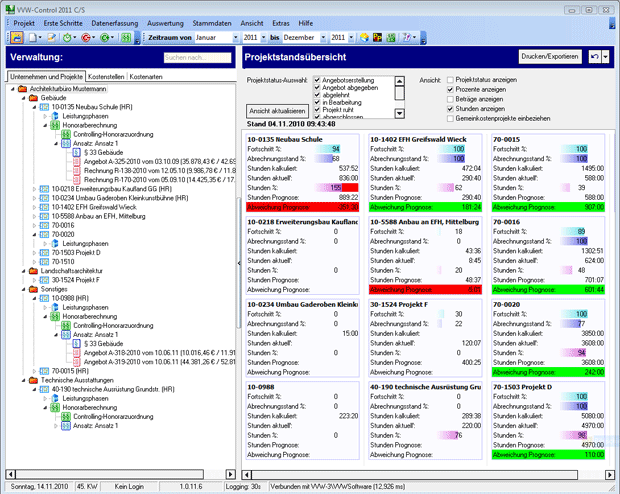The image size is (620, 494).
Task: Click the red circular G toolbar icon
Action: pos(85,38)
